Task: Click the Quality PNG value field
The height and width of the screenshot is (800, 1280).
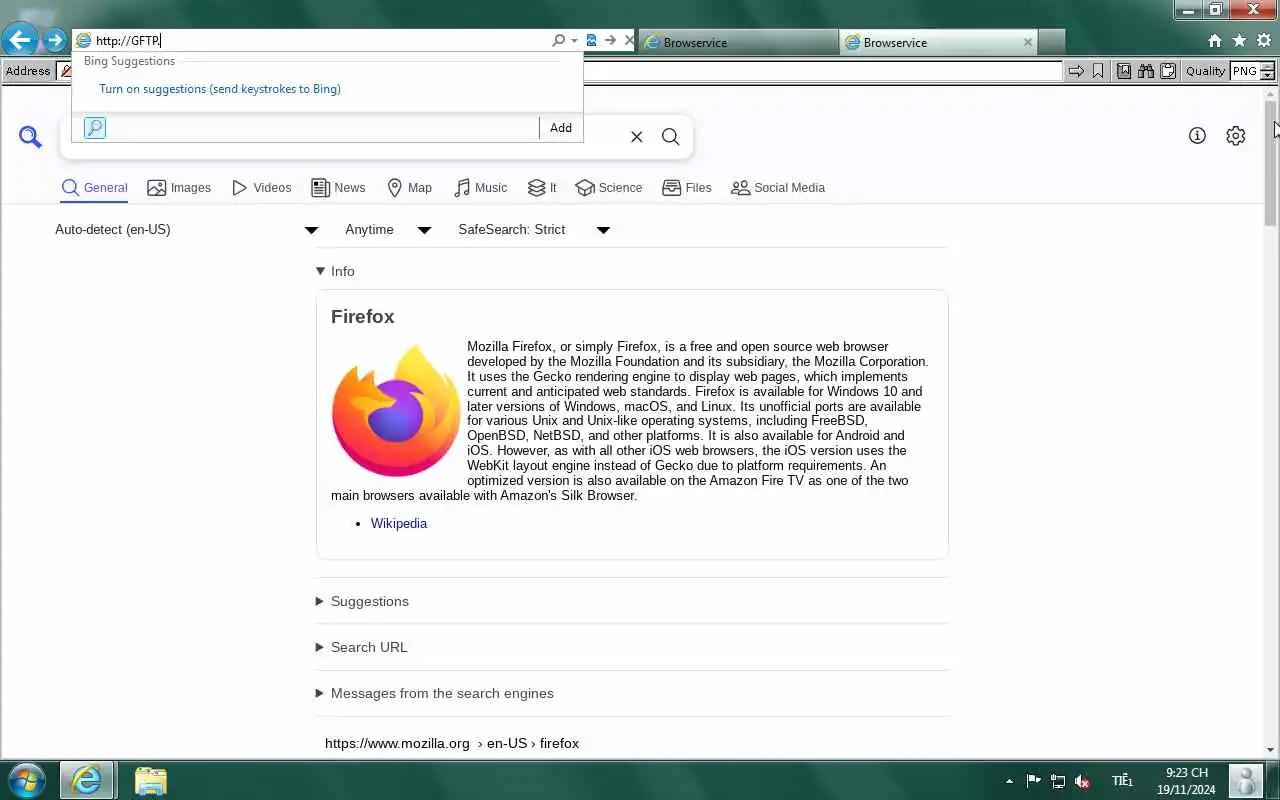Action: pos(1245,71)
